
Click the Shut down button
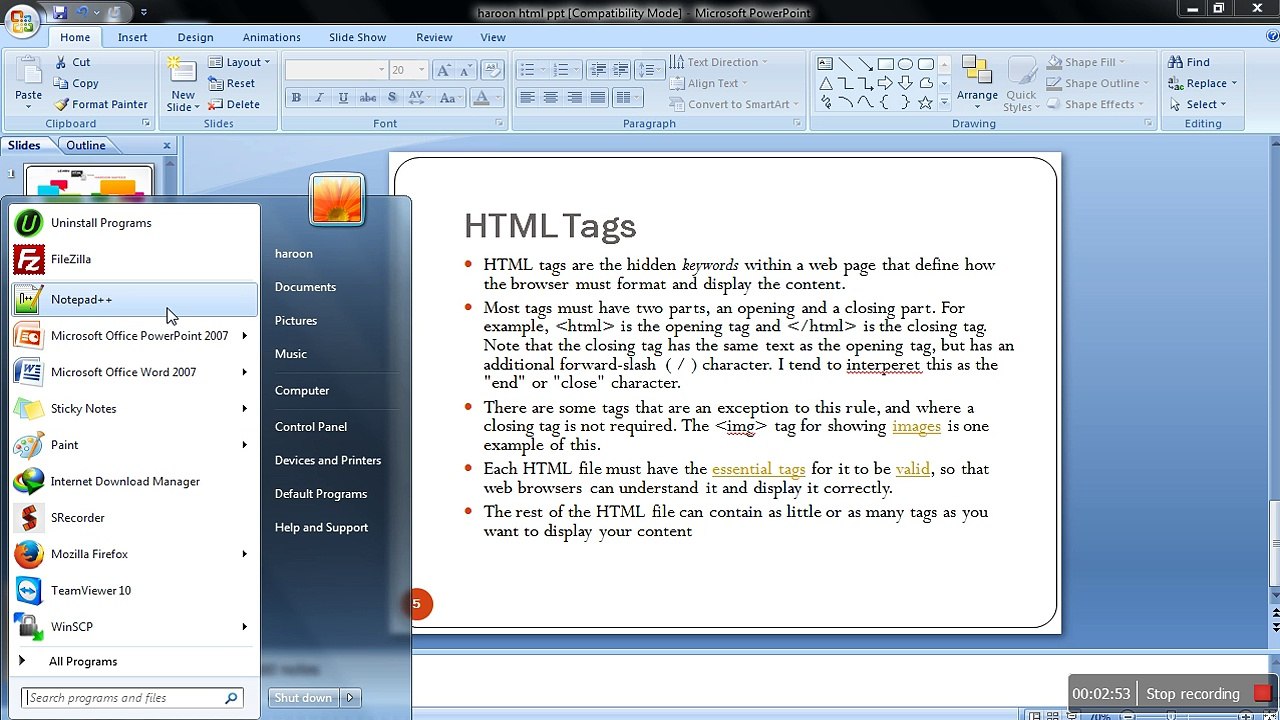coord(303,698)
